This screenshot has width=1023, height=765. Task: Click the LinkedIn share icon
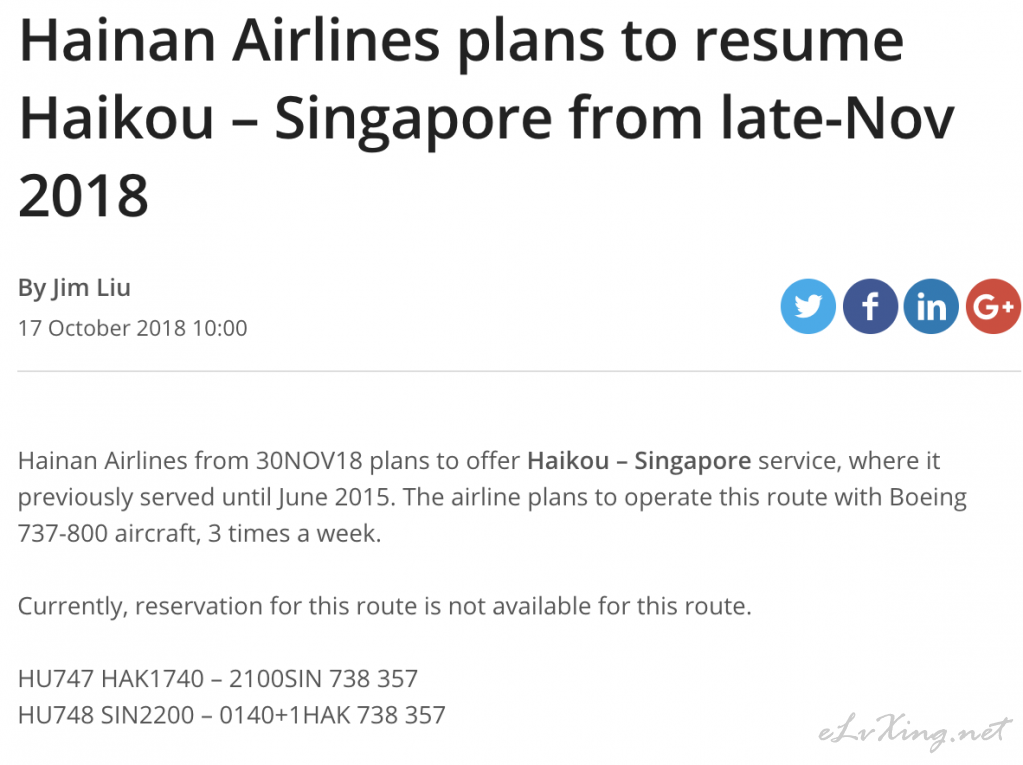point(931,306)
